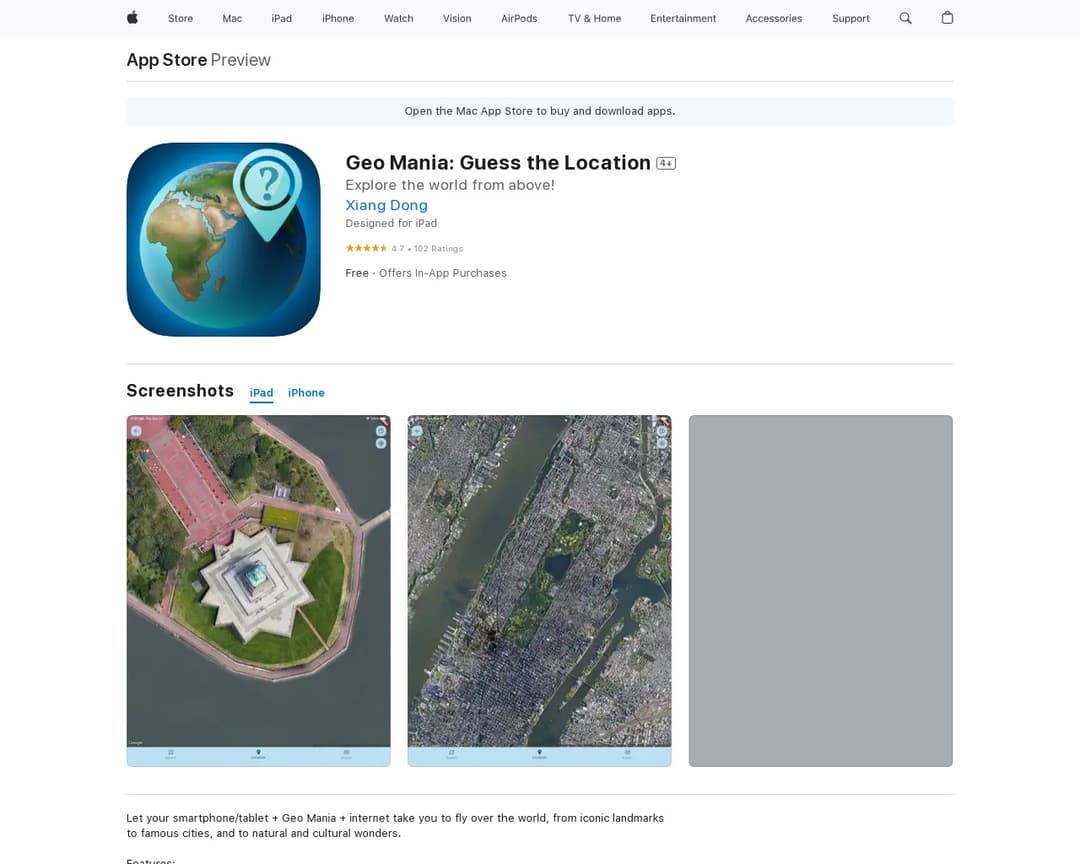Click the Xiang Dong developer link

[386, 205]
